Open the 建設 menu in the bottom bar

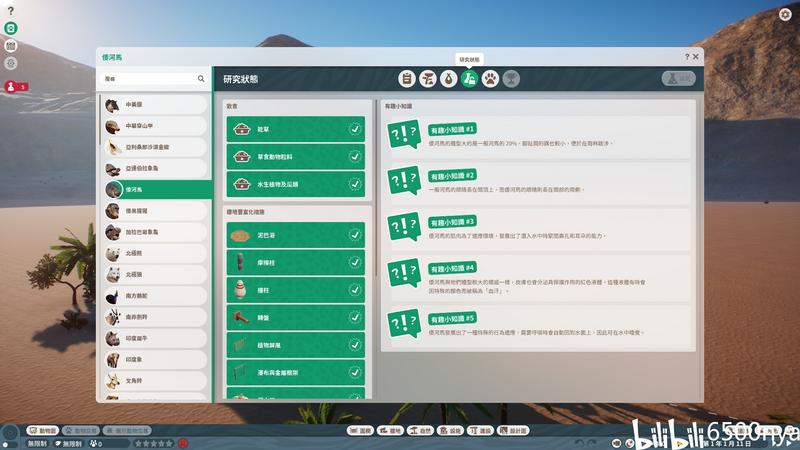point(481,431)
